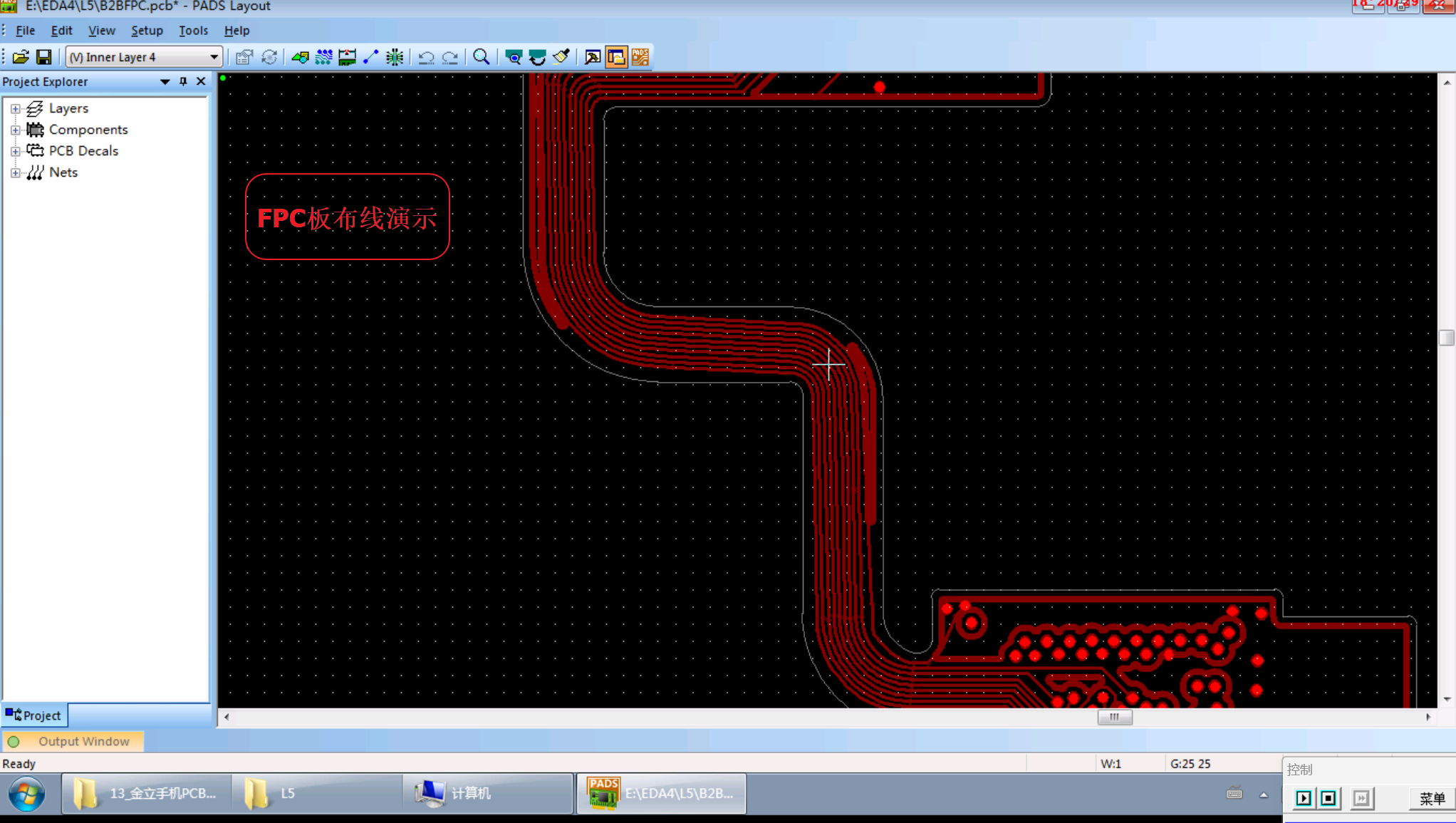Screen dimensions: 1456x823
Task: Click the Ready status bar text
Action: tap(19, 764)
